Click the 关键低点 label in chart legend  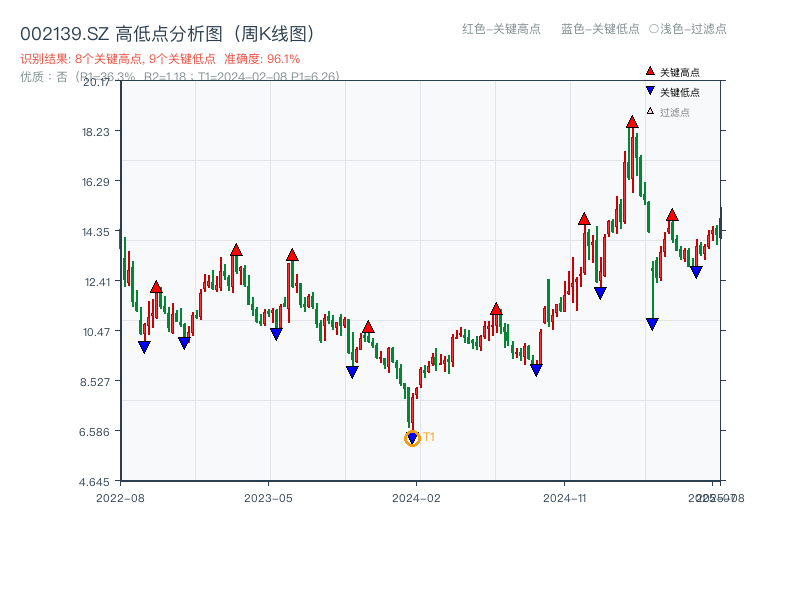point(680,92)
